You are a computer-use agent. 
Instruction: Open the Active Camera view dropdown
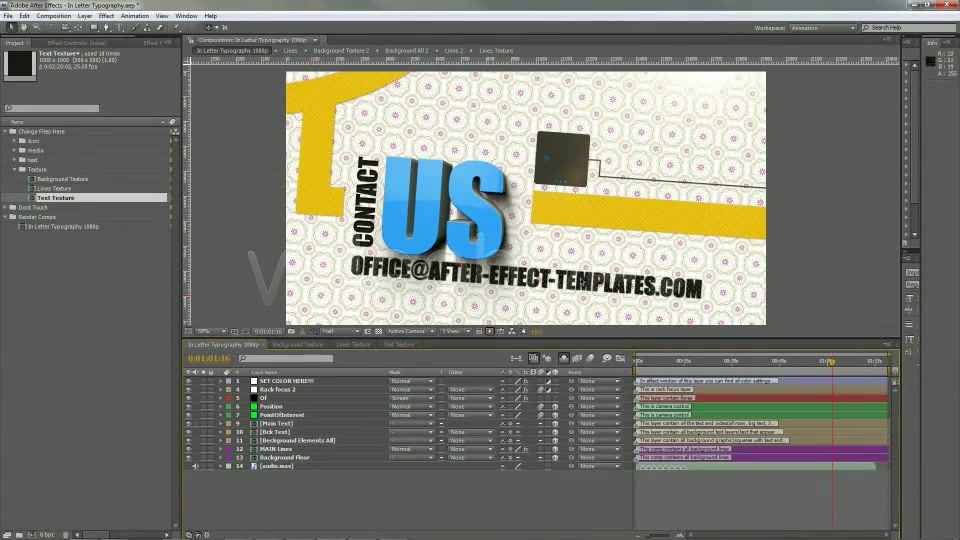click(410, 331)
